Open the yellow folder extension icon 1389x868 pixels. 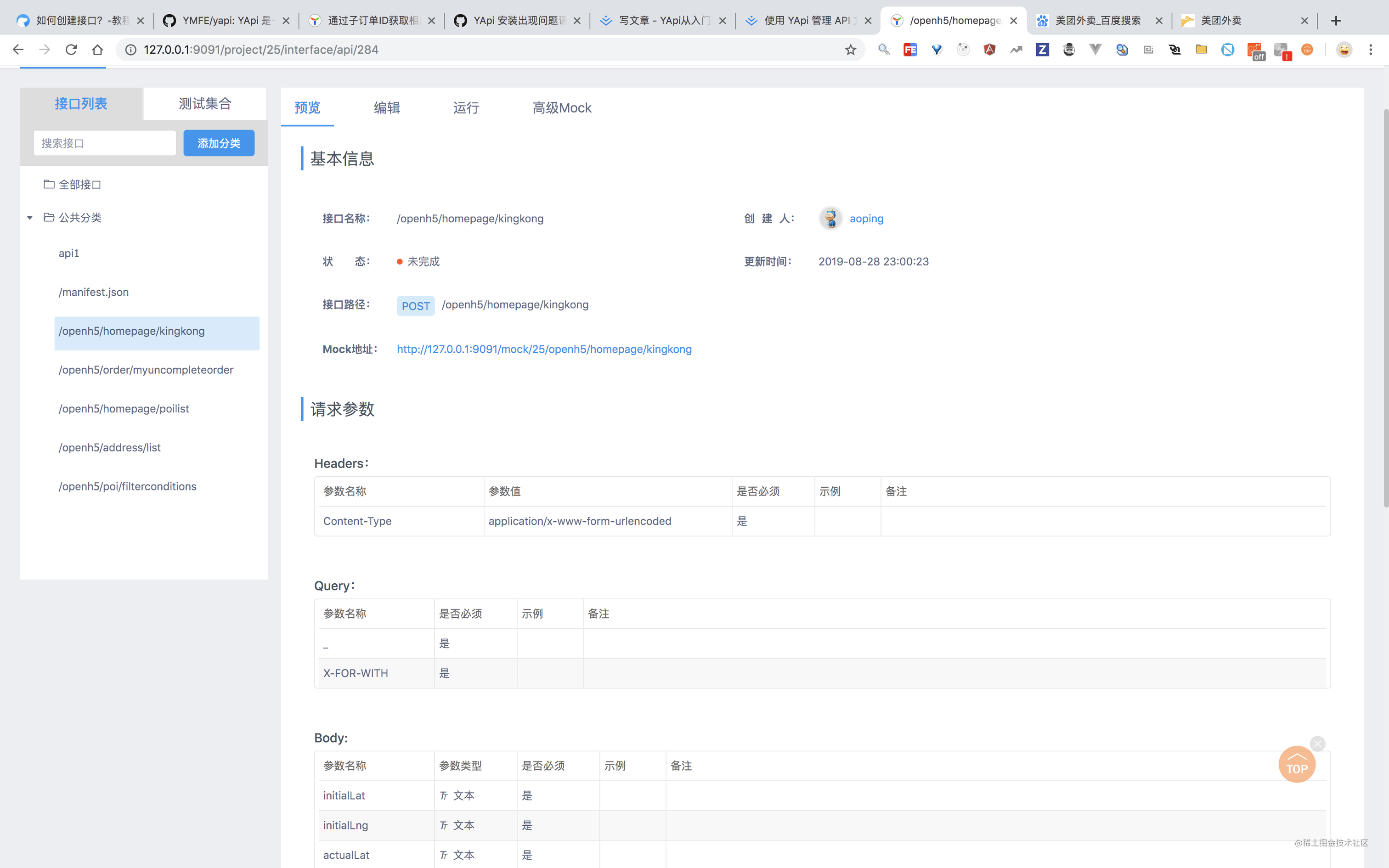click(x=1201, y=50)
